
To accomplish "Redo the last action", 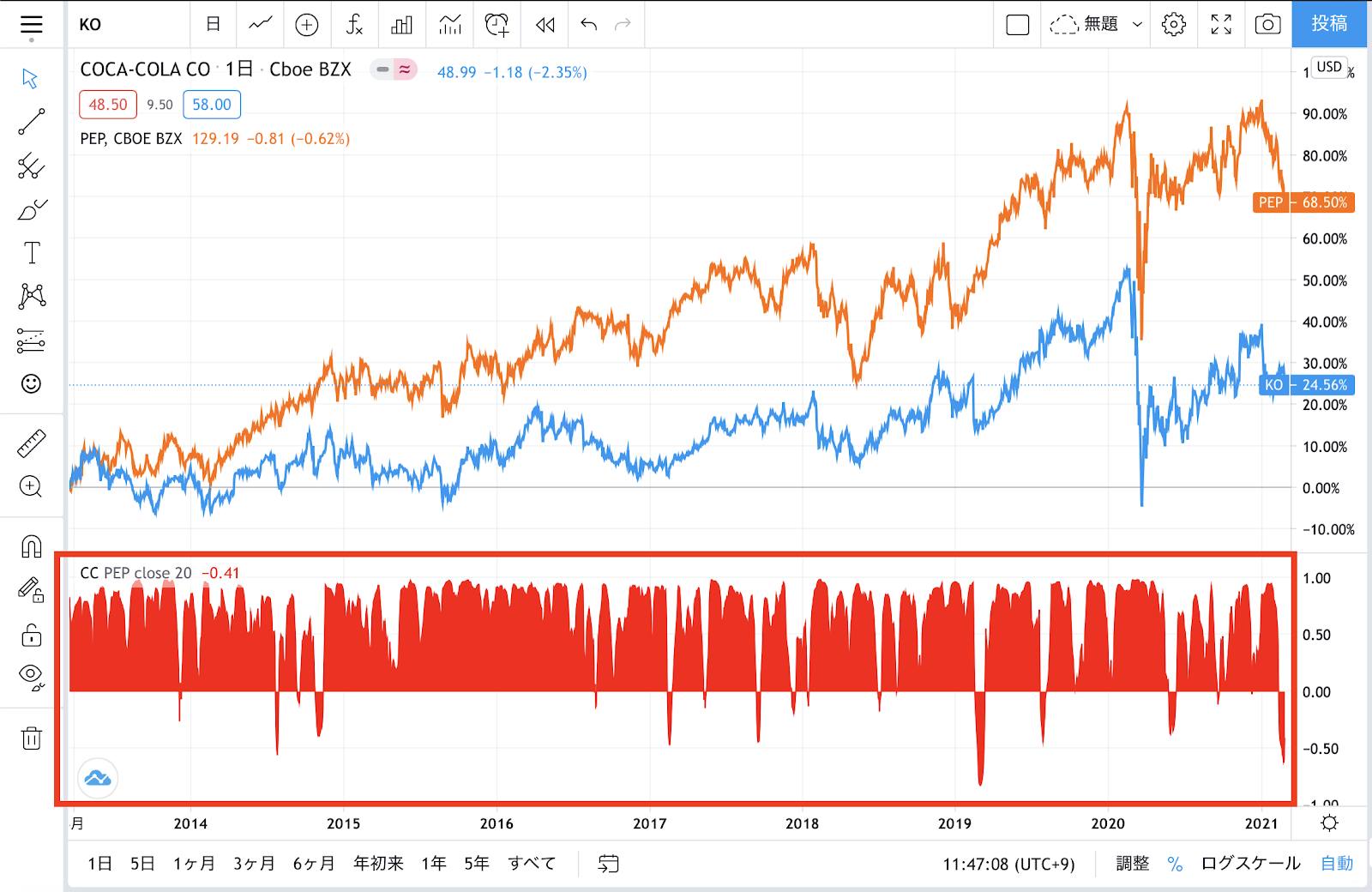I will (623, 24).
